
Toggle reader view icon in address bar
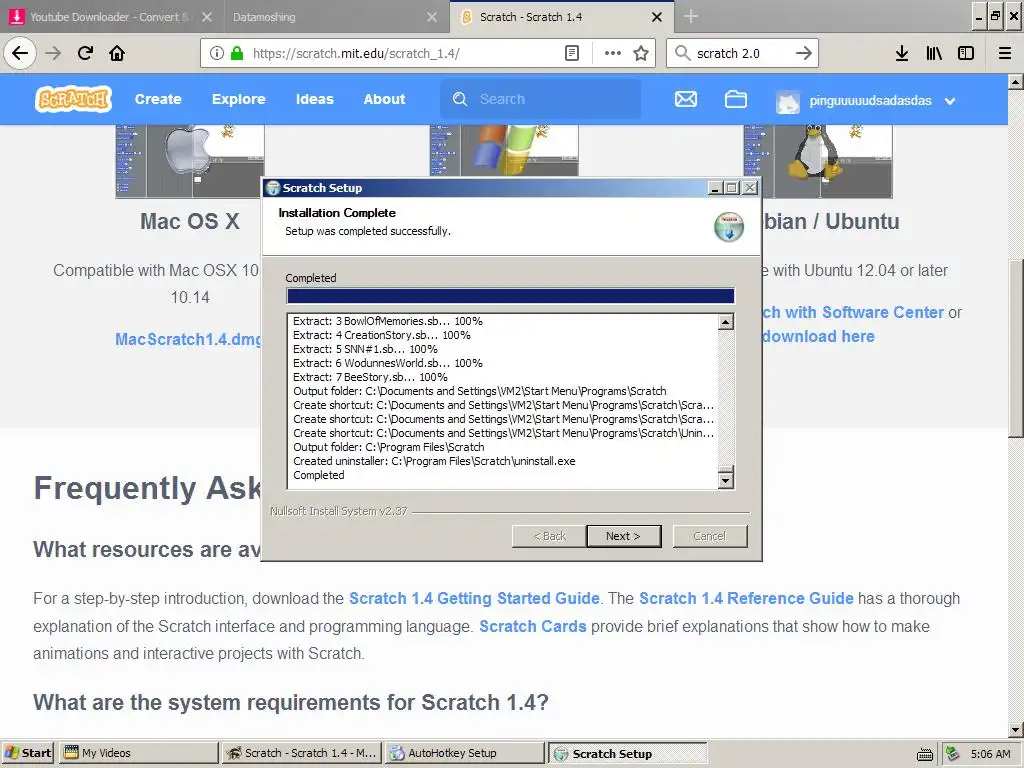[571, 53]
